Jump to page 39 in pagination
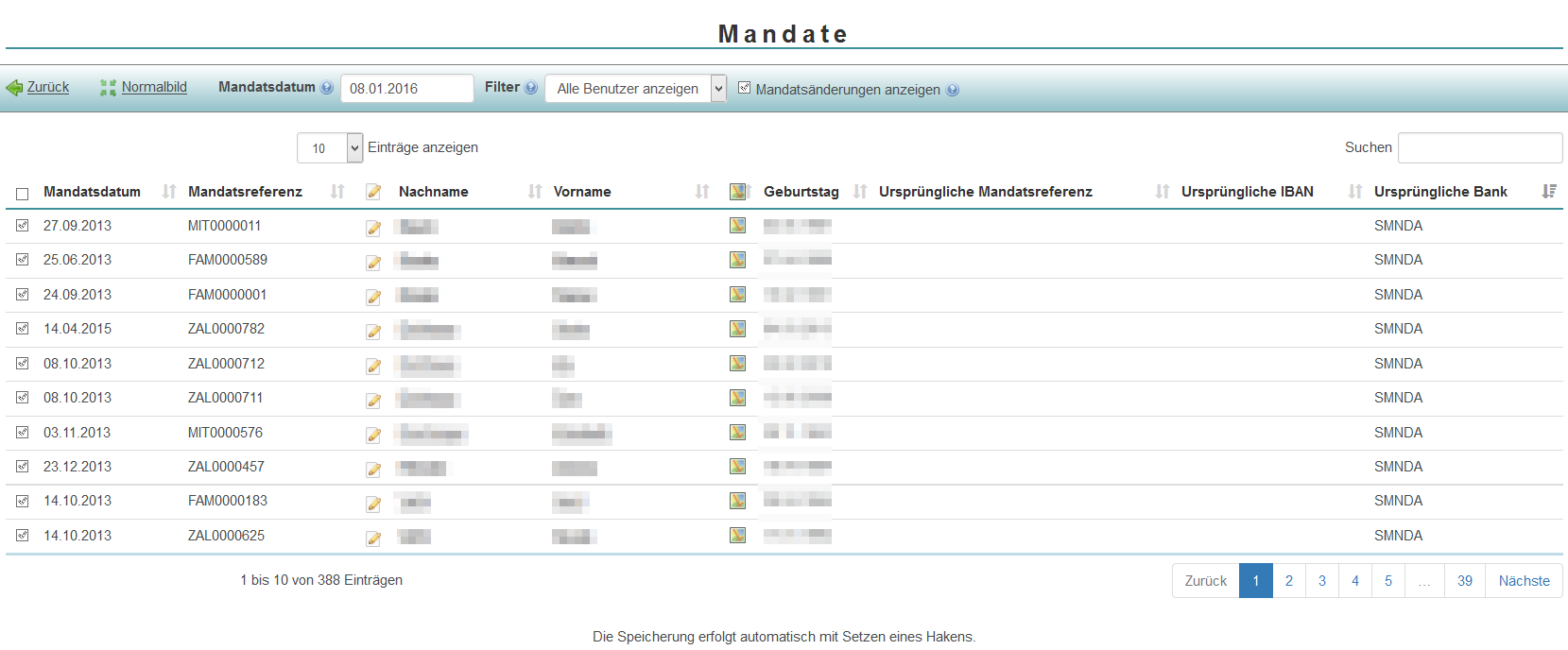Screen dimensions: 1568x650 click(1464, 581)
